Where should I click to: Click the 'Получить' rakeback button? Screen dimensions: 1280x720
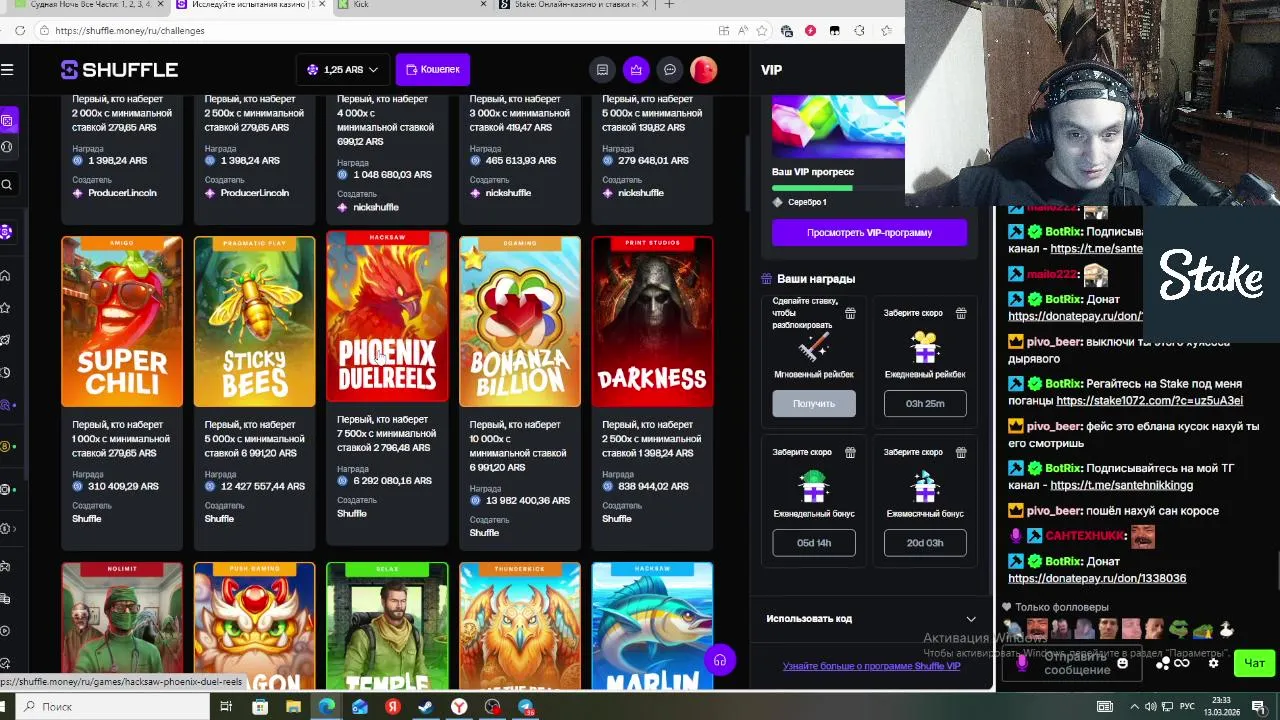pos(814,404)
